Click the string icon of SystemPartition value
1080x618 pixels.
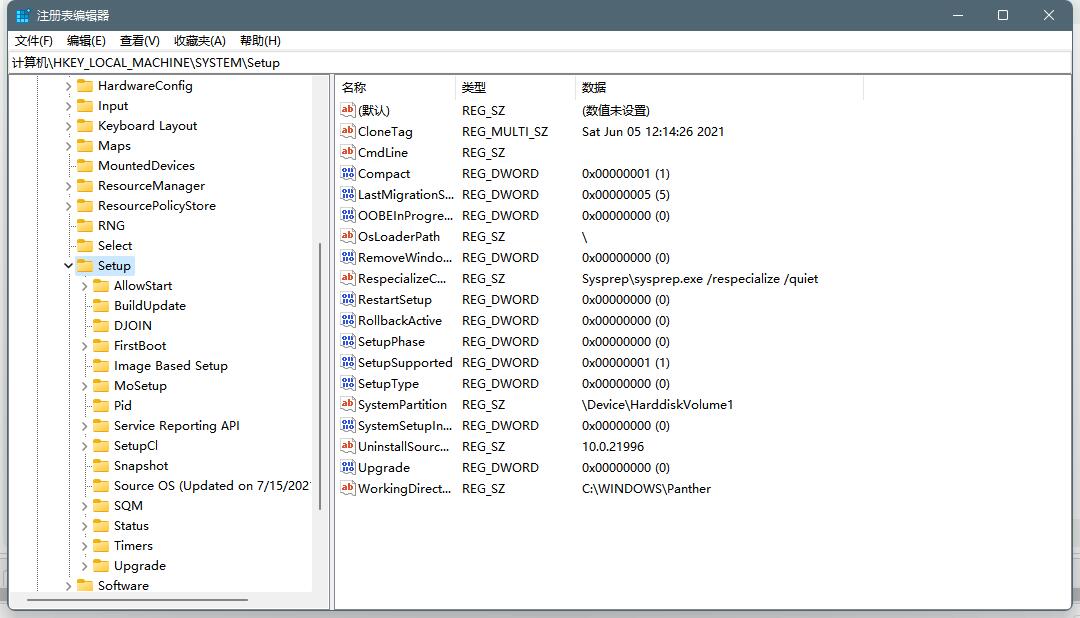click(348, 404)
